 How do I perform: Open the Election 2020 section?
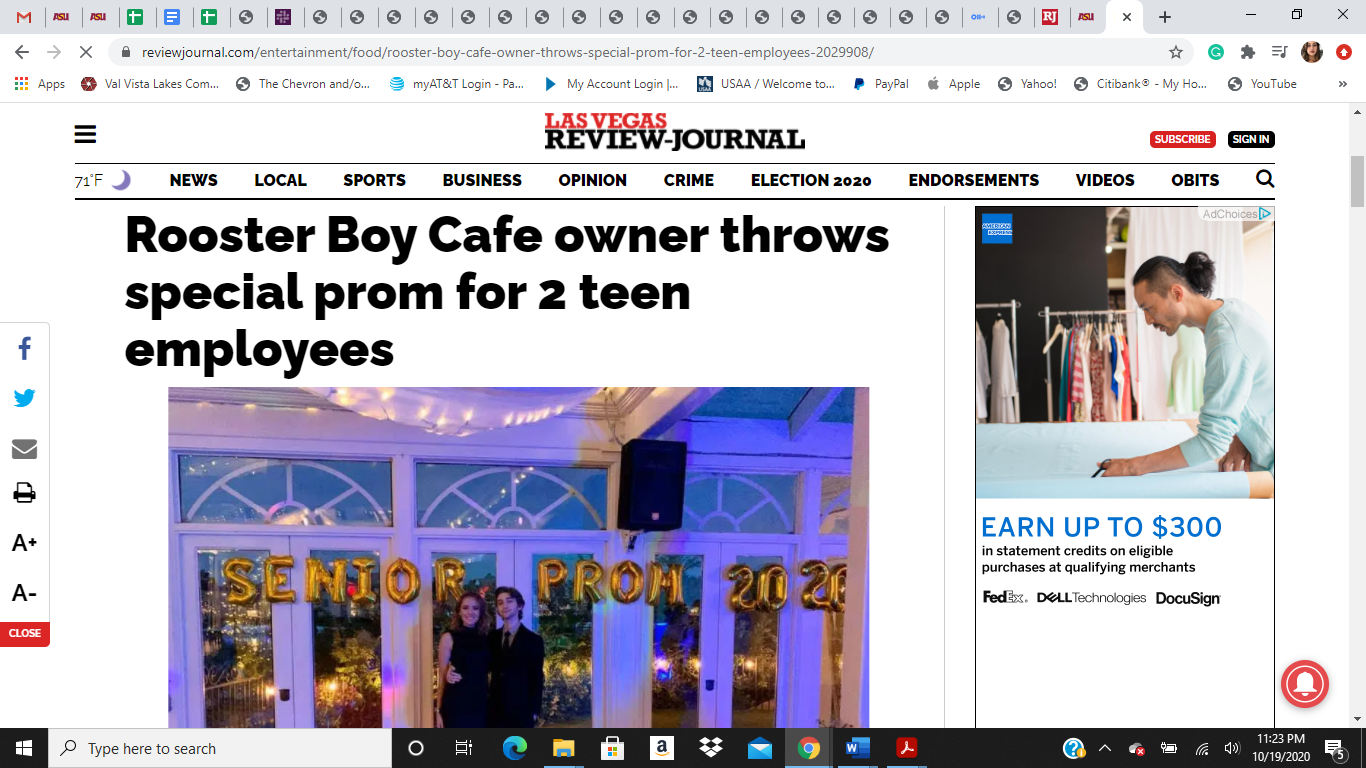coord(811,181)
